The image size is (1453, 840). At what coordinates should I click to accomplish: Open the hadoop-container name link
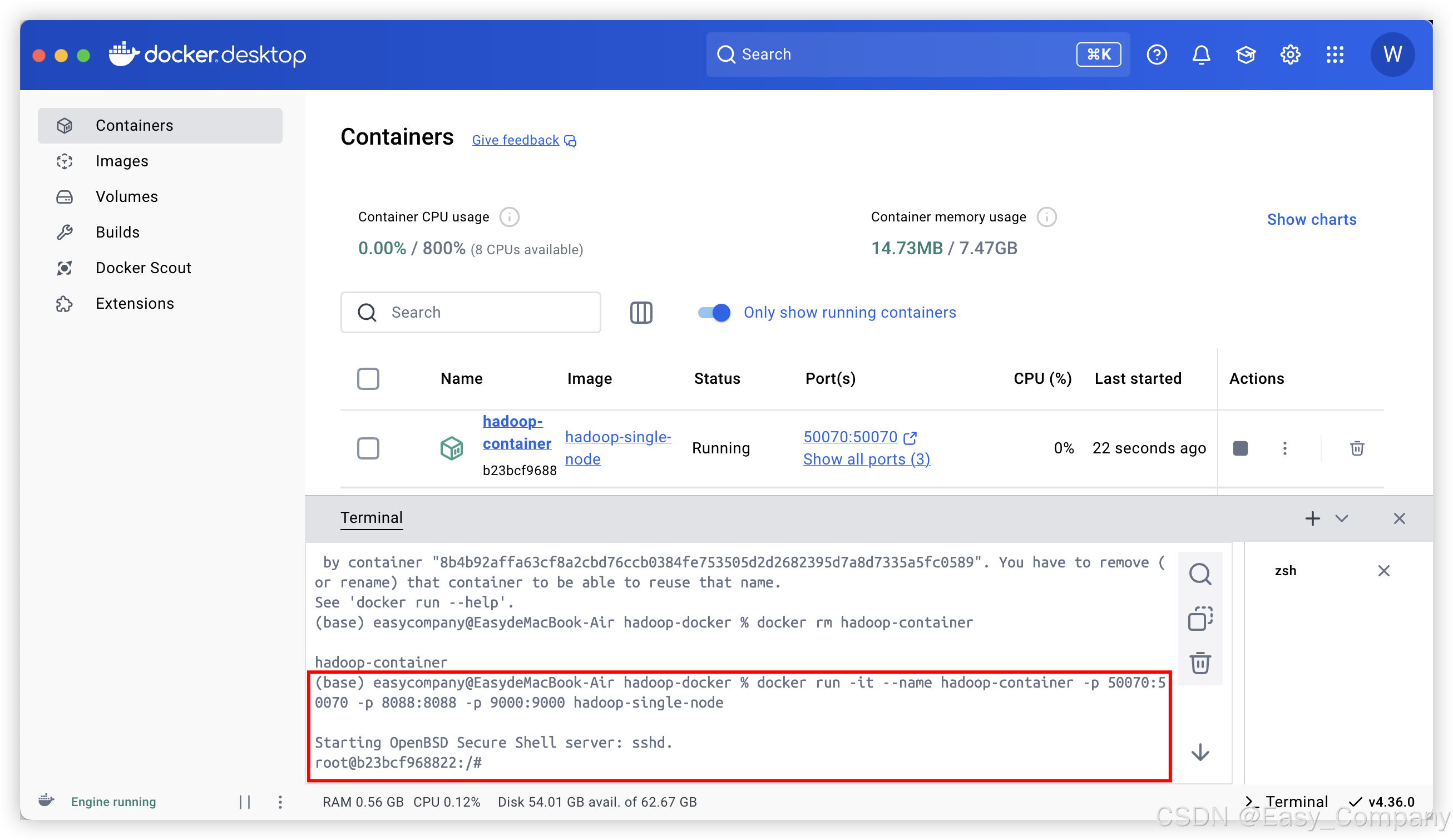click(517, 432)
